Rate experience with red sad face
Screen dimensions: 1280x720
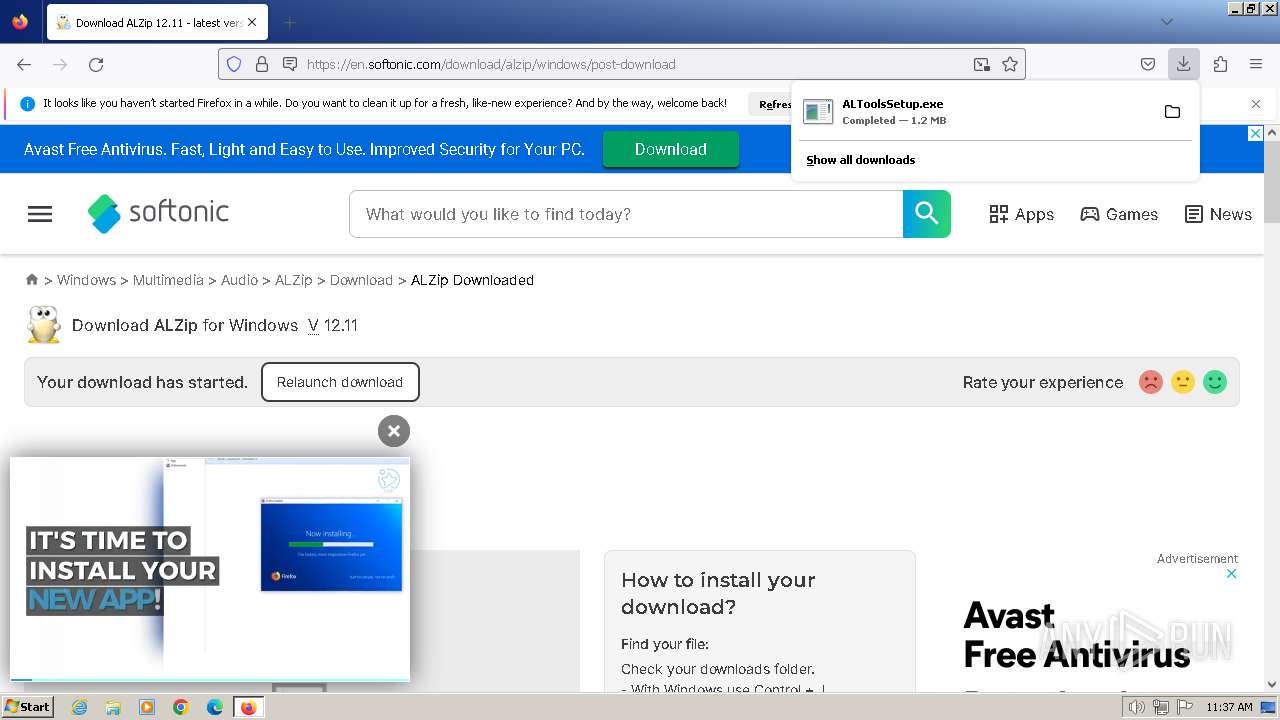[x=1151, y=382]
